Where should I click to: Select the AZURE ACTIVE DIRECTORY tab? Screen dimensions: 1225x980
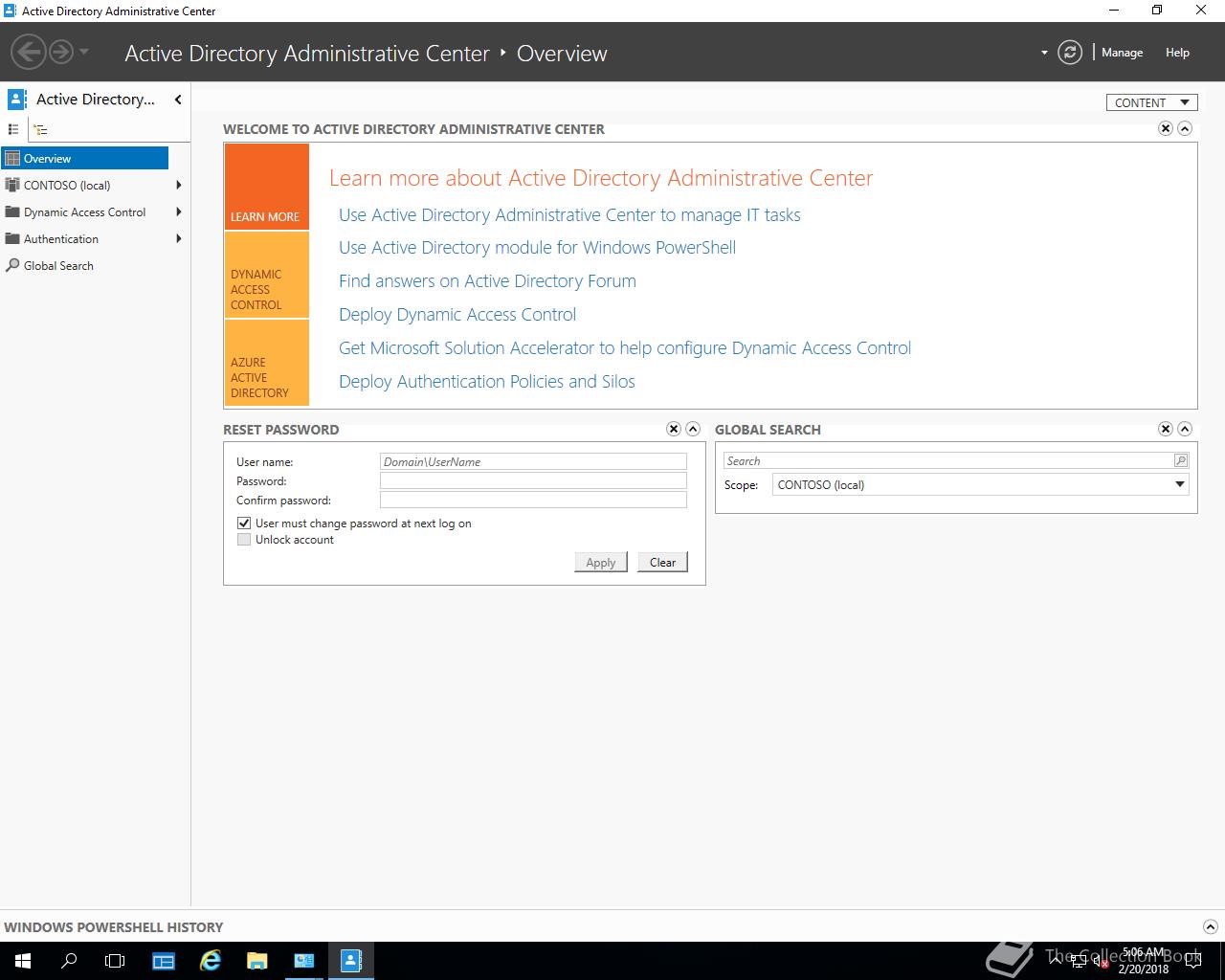click(x=267, y=363)
